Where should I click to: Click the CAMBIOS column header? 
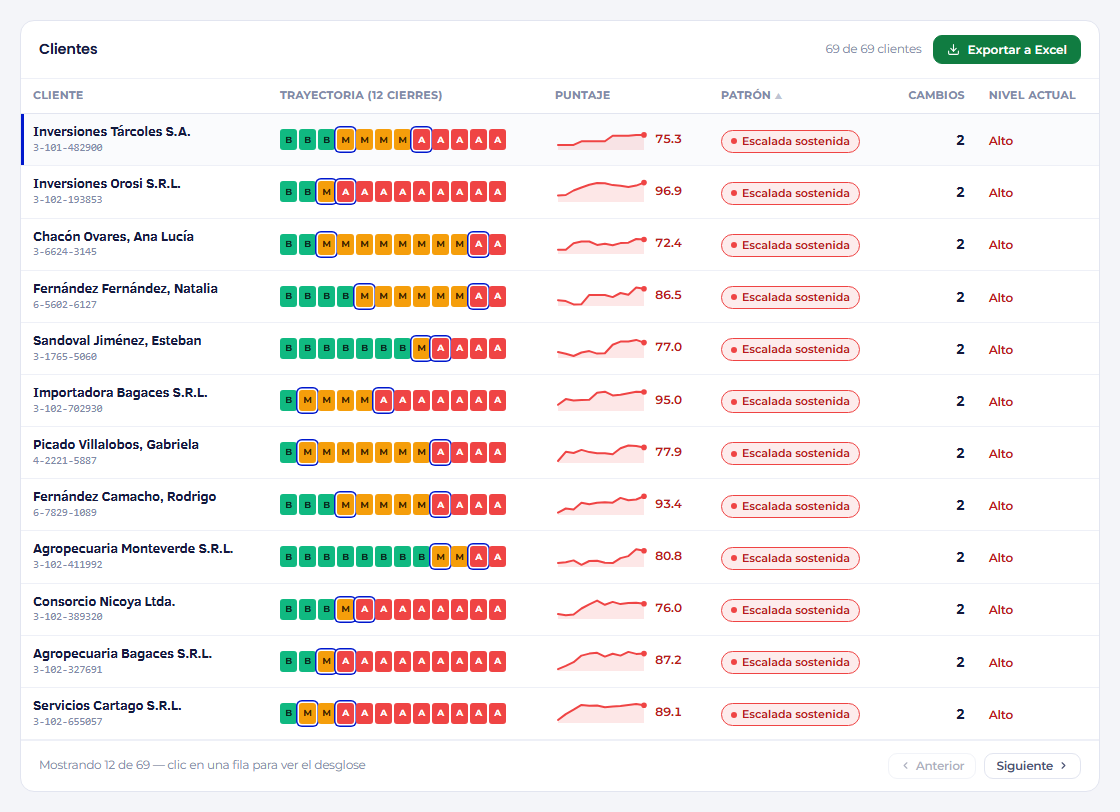tap(936, 95)
